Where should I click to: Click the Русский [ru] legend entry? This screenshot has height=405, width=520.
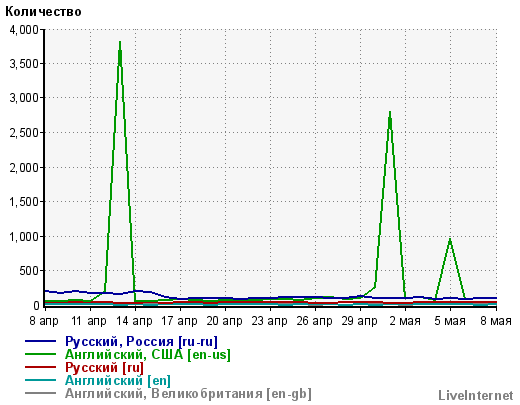tap(104, 368)
